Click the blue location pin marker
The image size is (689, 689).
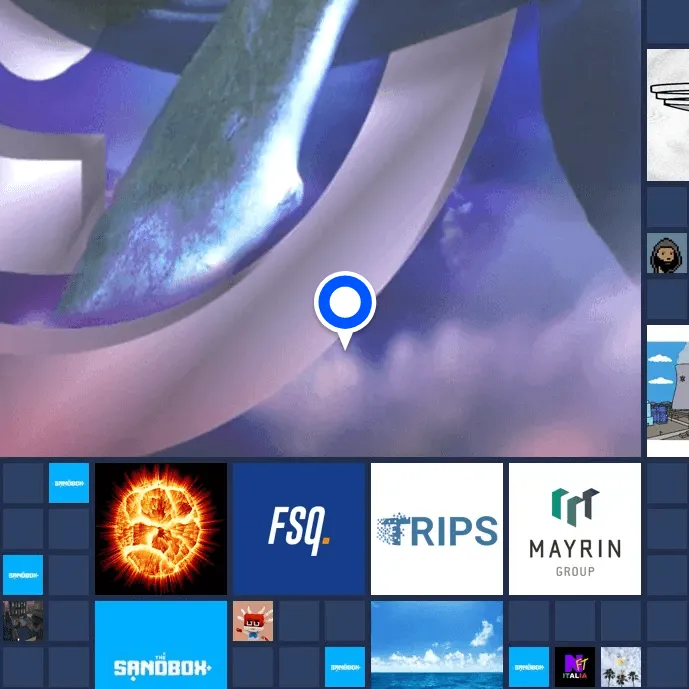(x=345, y=309)
